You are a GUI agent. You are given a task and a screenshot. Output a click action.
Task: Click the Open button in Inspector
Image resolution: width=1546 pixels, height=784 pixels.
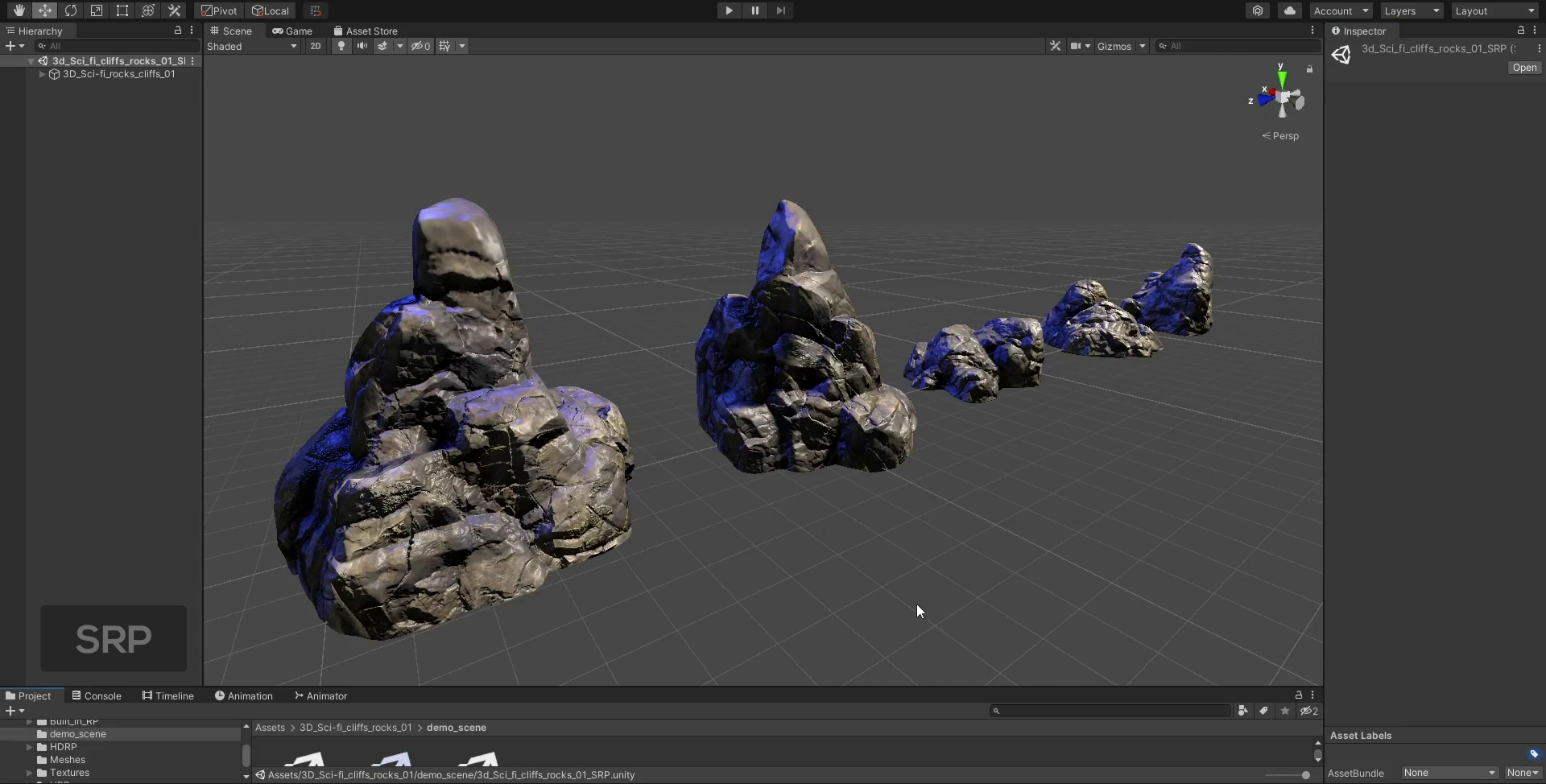click(x=1524, y=68)
